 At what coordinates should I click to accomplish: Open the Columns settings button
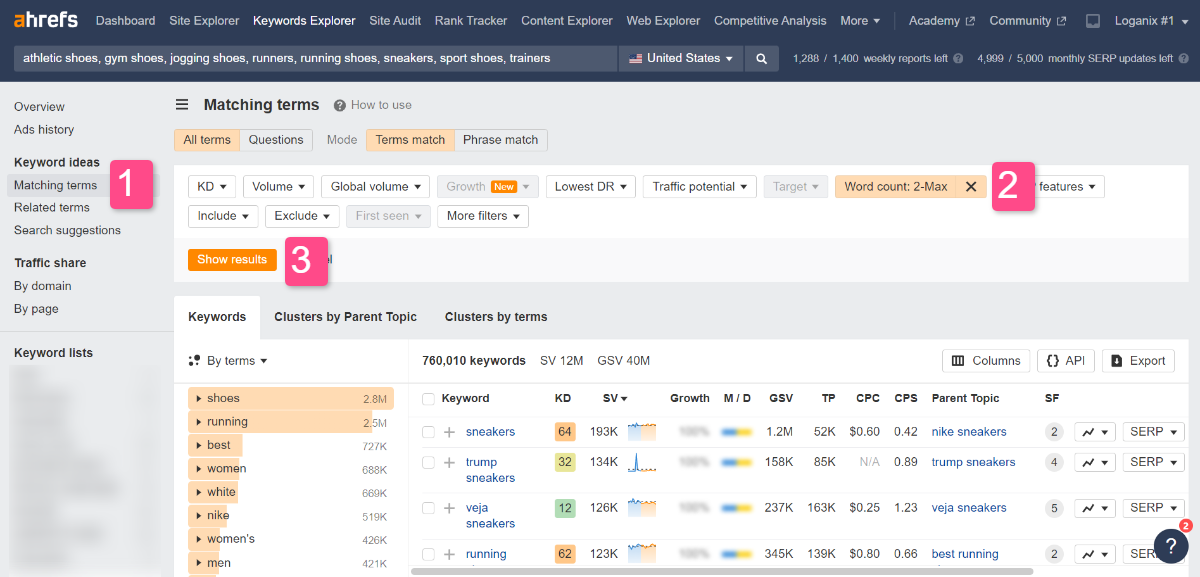tap(986, 361)
